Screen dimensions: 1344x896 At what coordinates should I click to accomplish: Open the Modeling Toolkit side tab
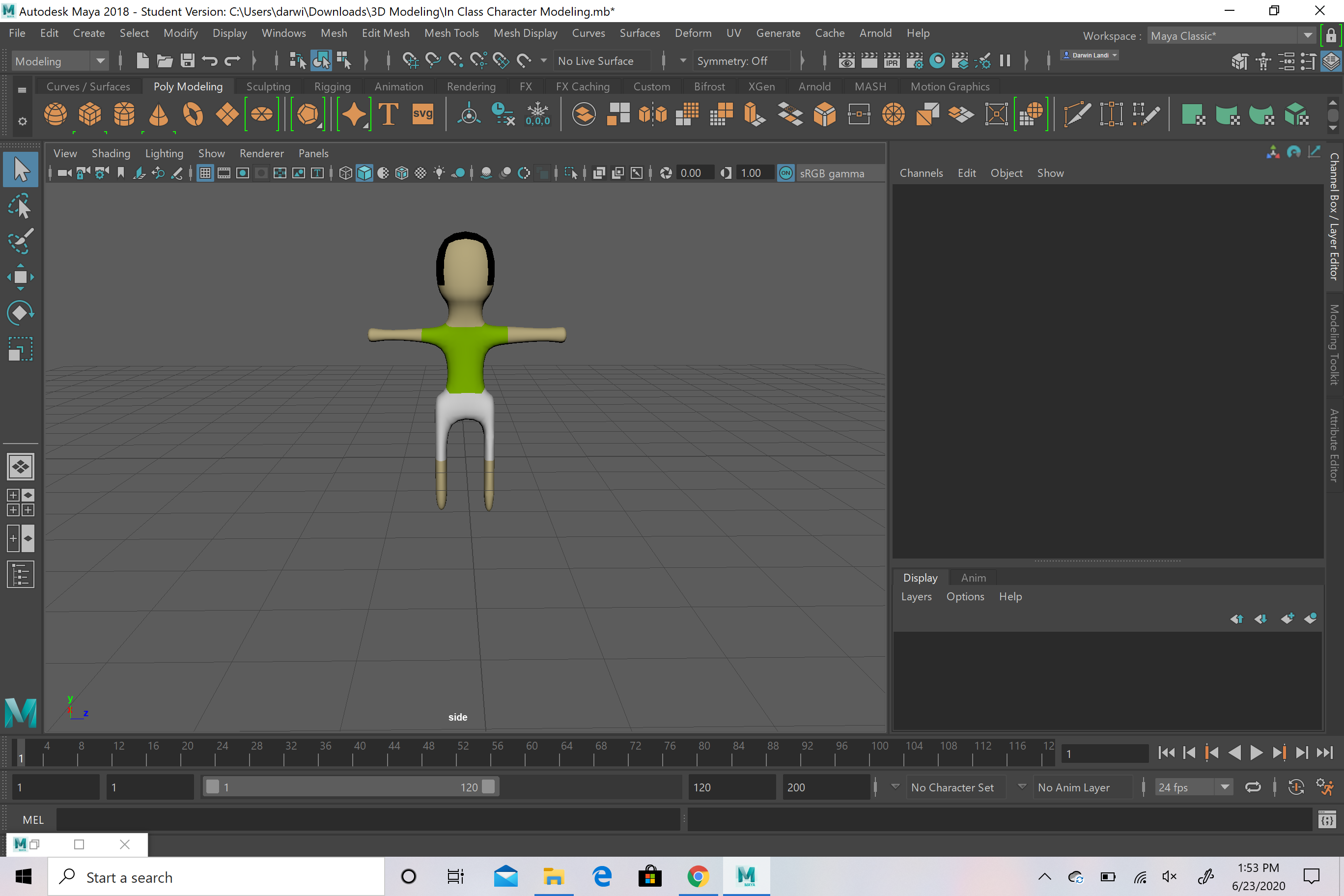point(1334,344)
